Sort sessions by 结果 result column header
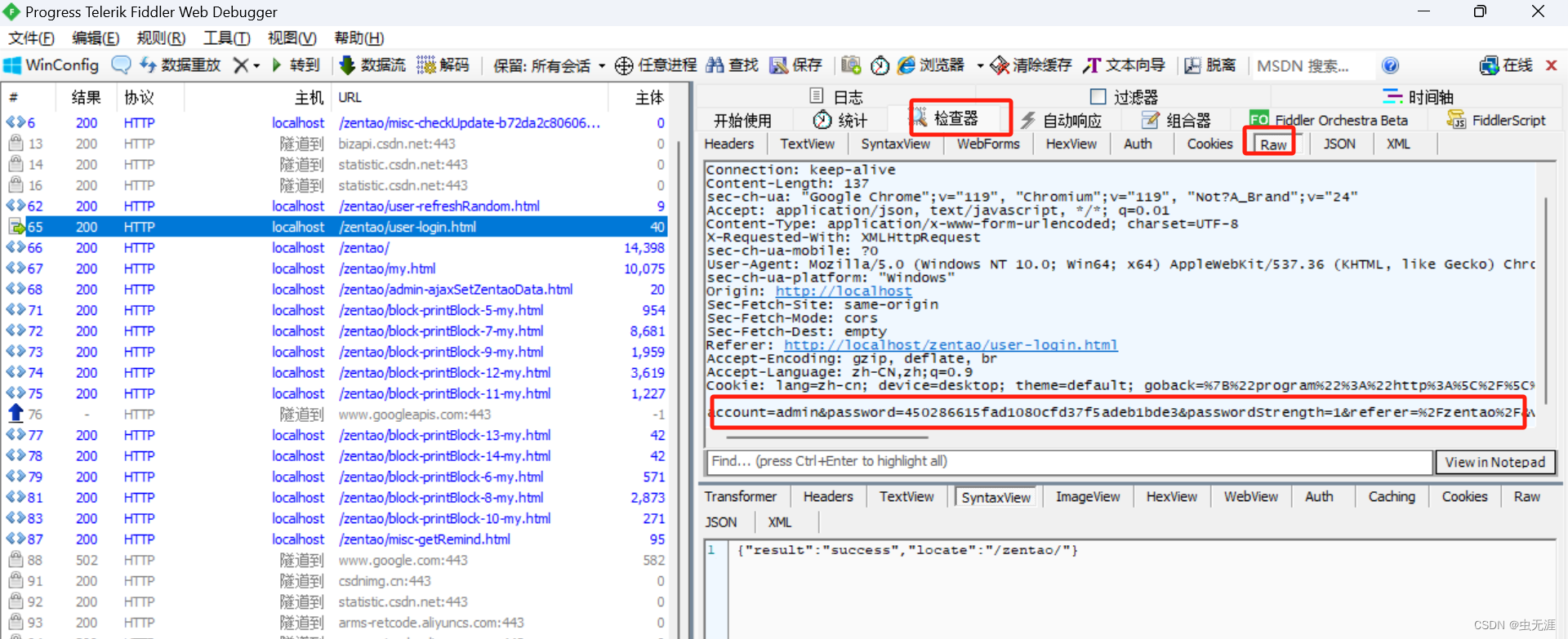 coord(87,97)
